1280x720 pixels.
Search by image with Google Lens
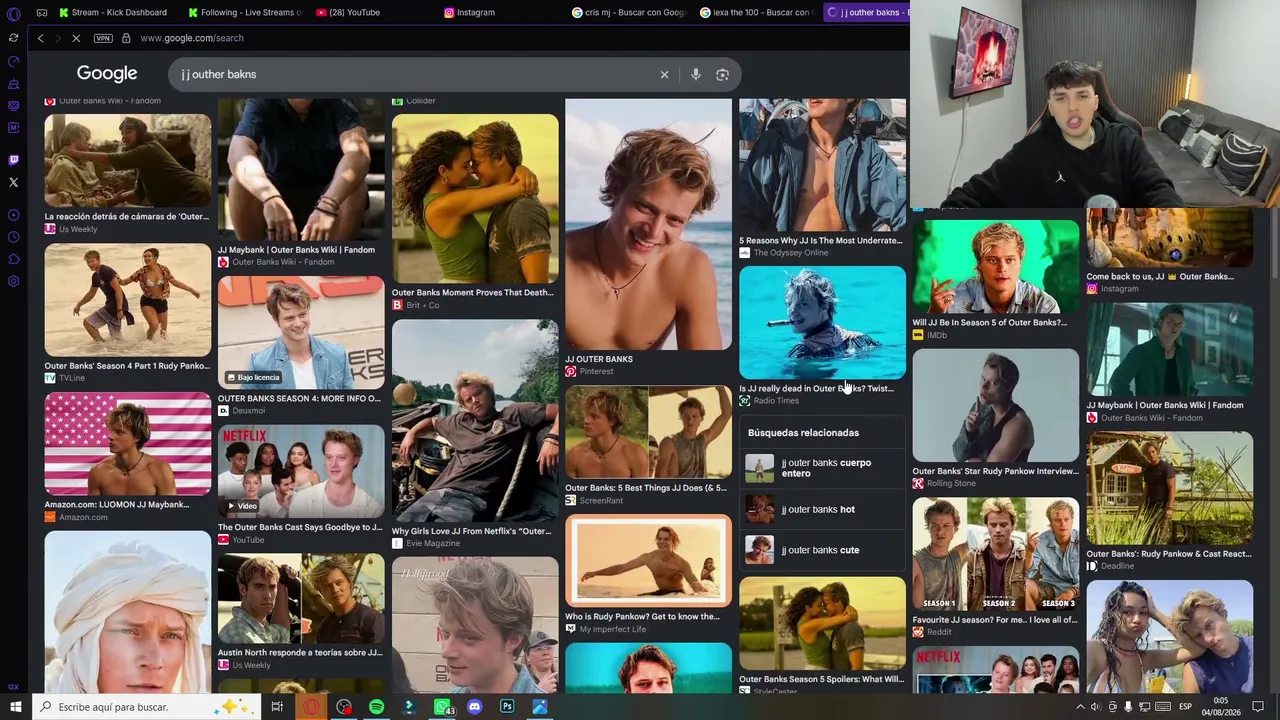click(x=722, y=74)
